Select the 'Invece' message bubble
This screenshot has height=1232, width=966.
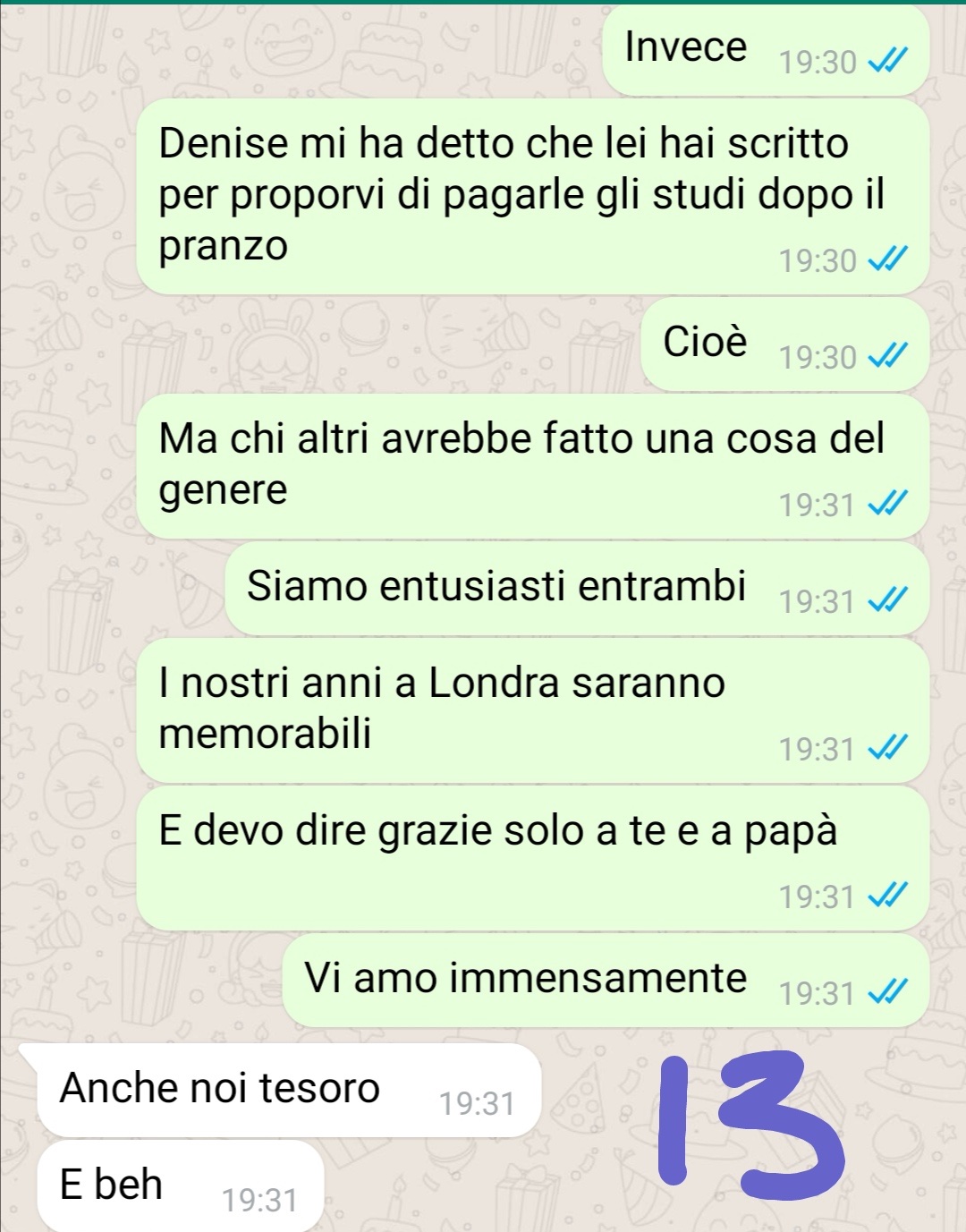tap(766, 50)
